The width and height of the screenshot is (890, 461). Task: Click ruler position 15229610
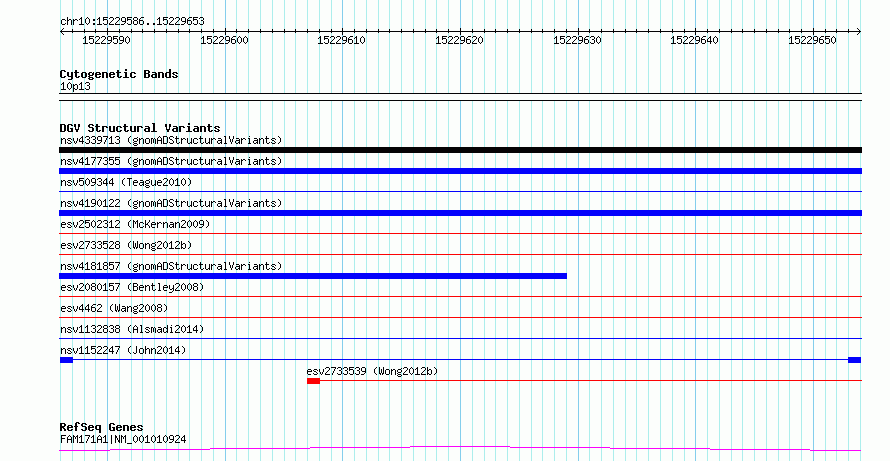pos(341,40)
